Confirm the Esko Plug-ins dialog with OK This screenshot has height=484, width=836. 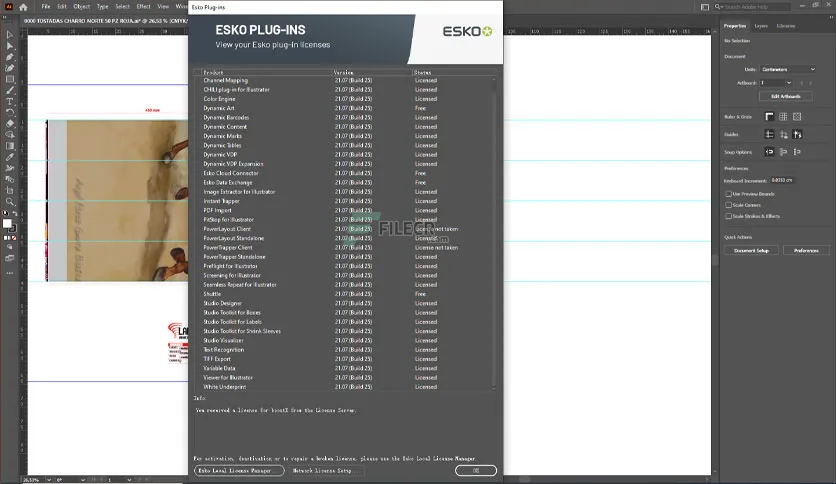click(476, 471)
